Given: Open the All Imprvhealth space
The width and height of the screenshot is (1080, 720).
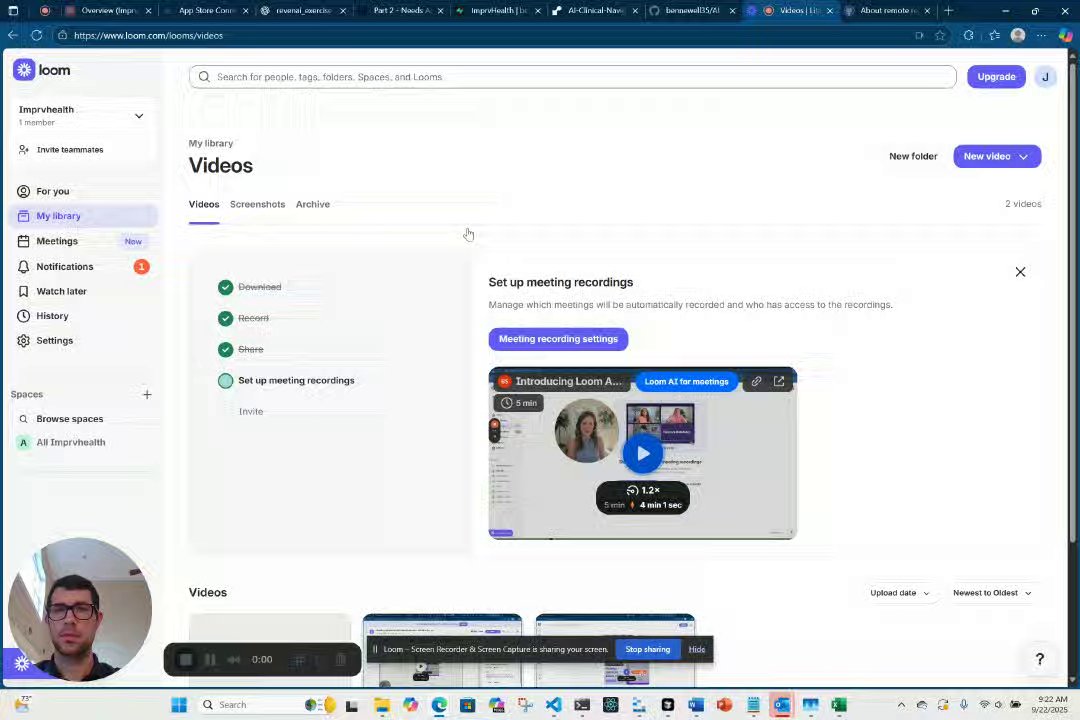Looking at the screenshot, I should coord(70,442).
